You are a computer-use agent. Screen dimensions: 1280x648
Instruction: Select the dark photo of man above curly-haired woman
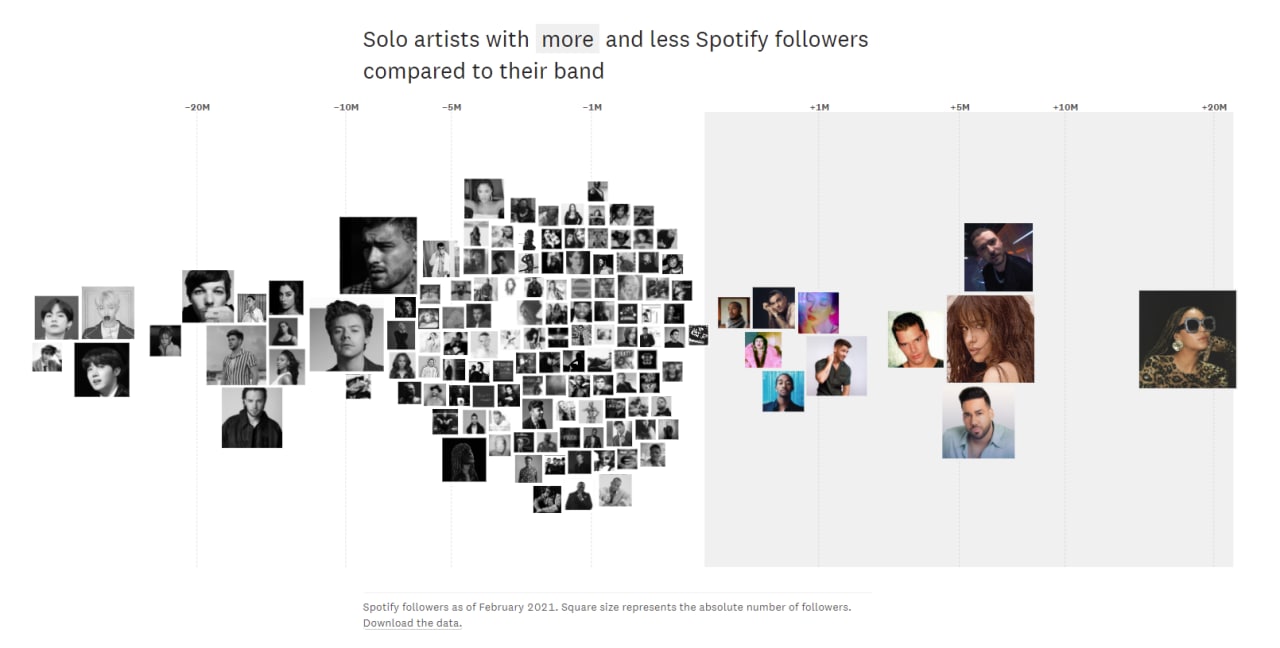(x=998, y=257)
